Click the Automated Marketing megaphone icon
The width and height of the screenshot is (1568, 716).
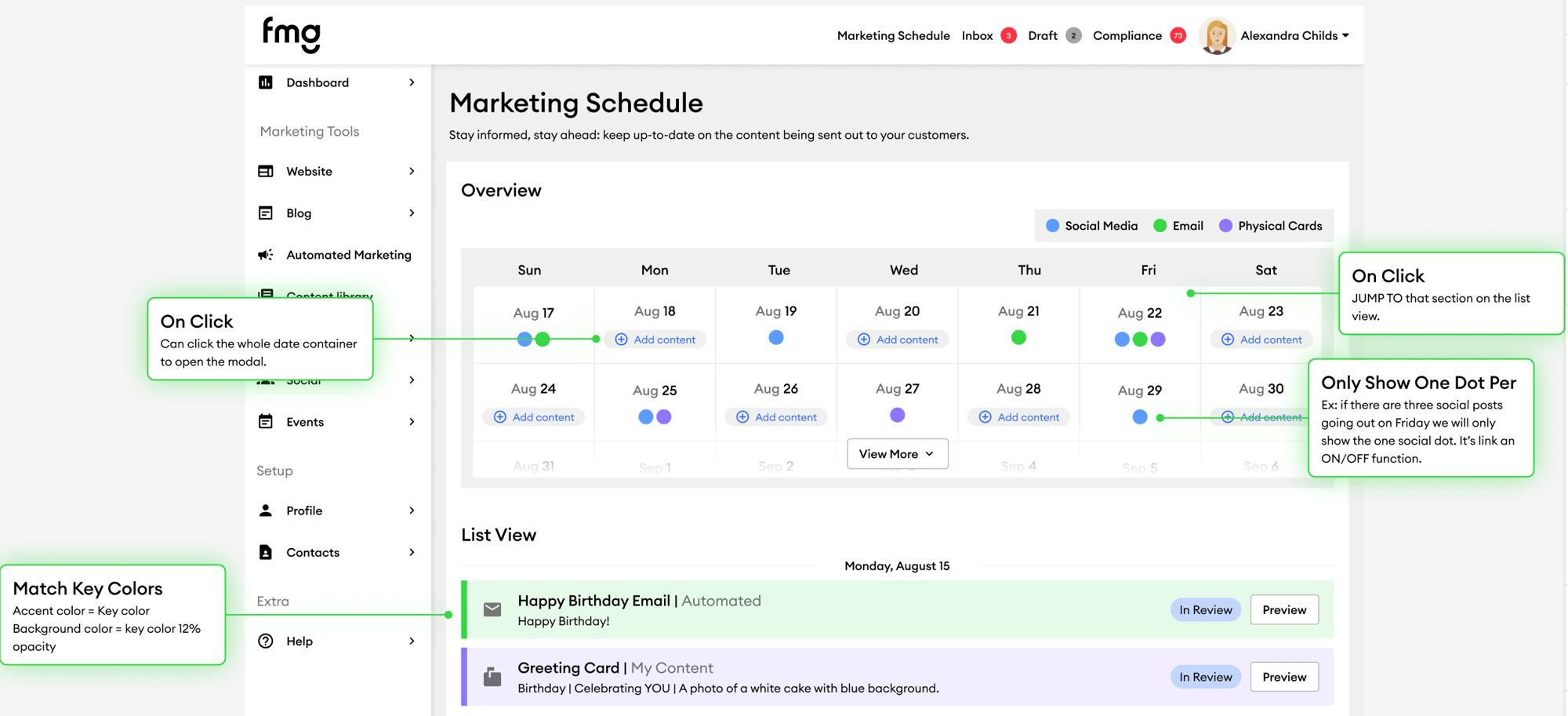(x=266, y=255)
